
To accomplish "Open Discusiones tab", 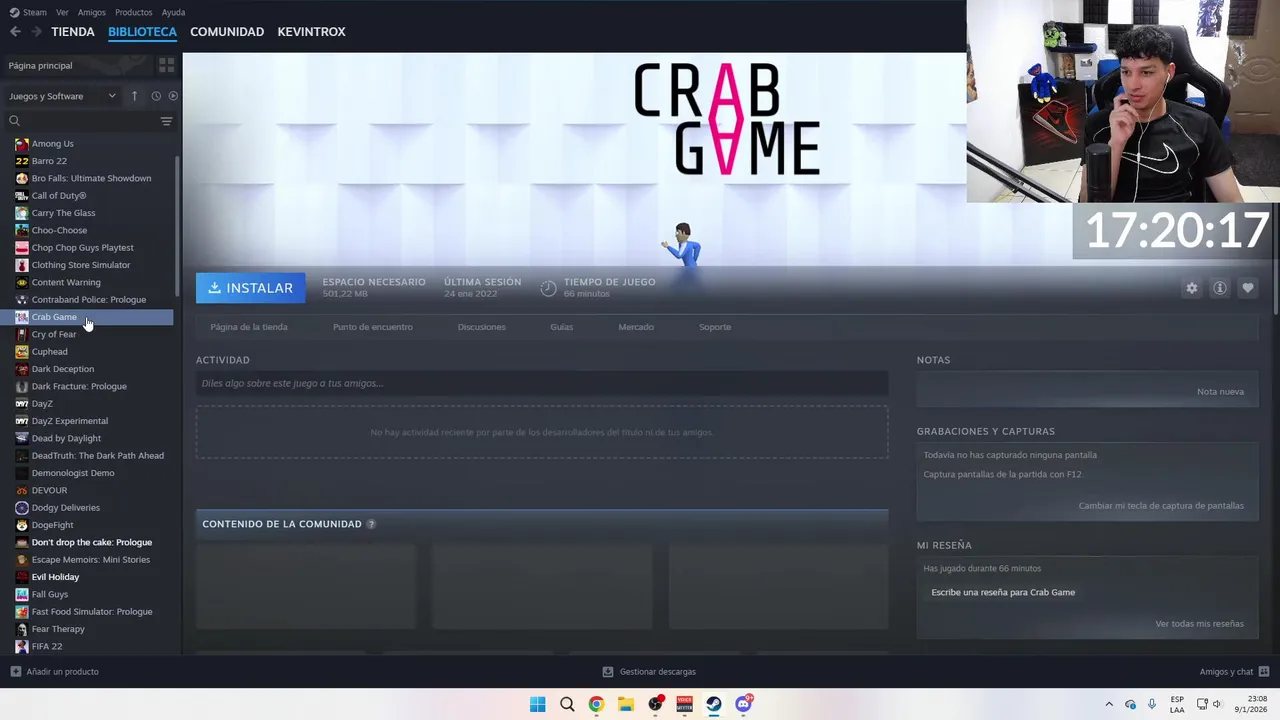I will tap(481, 327).
